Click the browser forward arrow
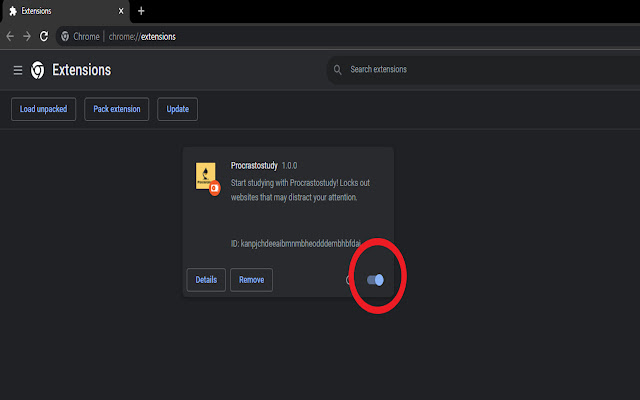640x400 pixels. point(27,36)
